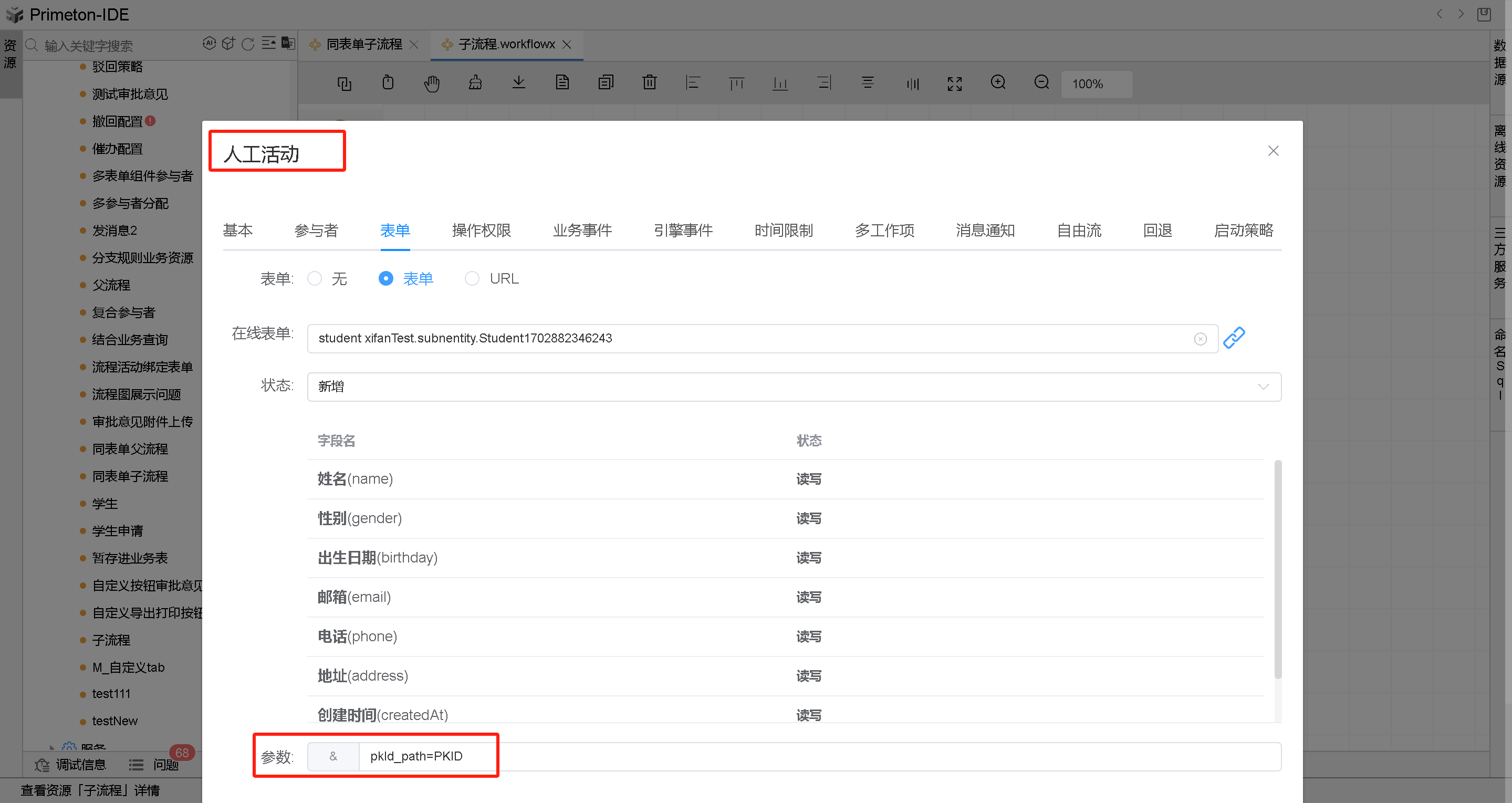Click the download arrow icon in toolbar

coord(518,83)
